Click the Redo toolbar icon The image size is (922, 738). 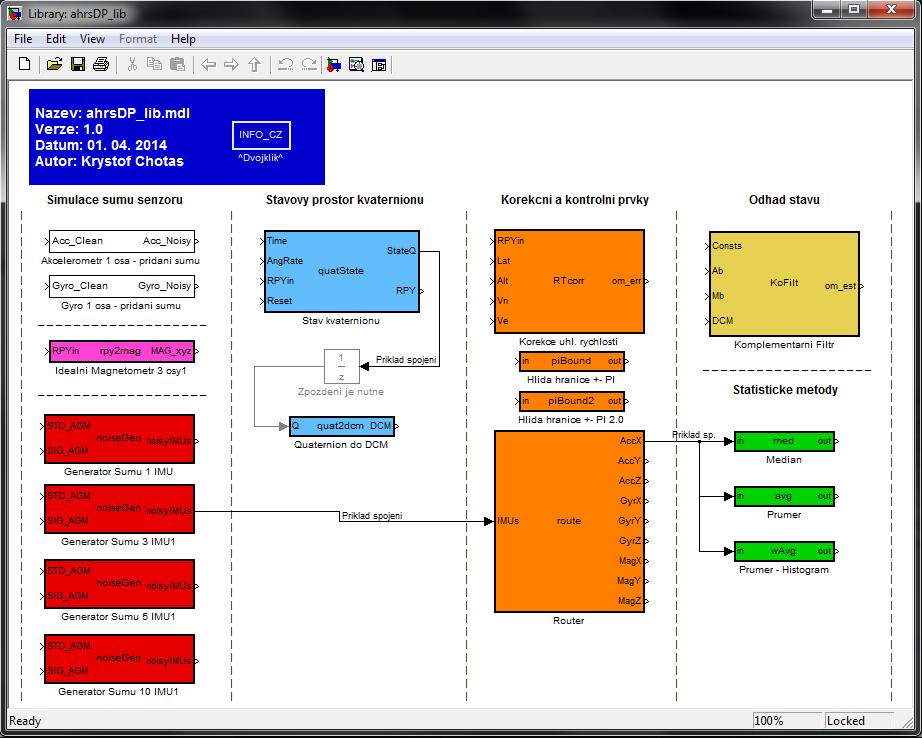pyautogui.click(x=309, y=64)
